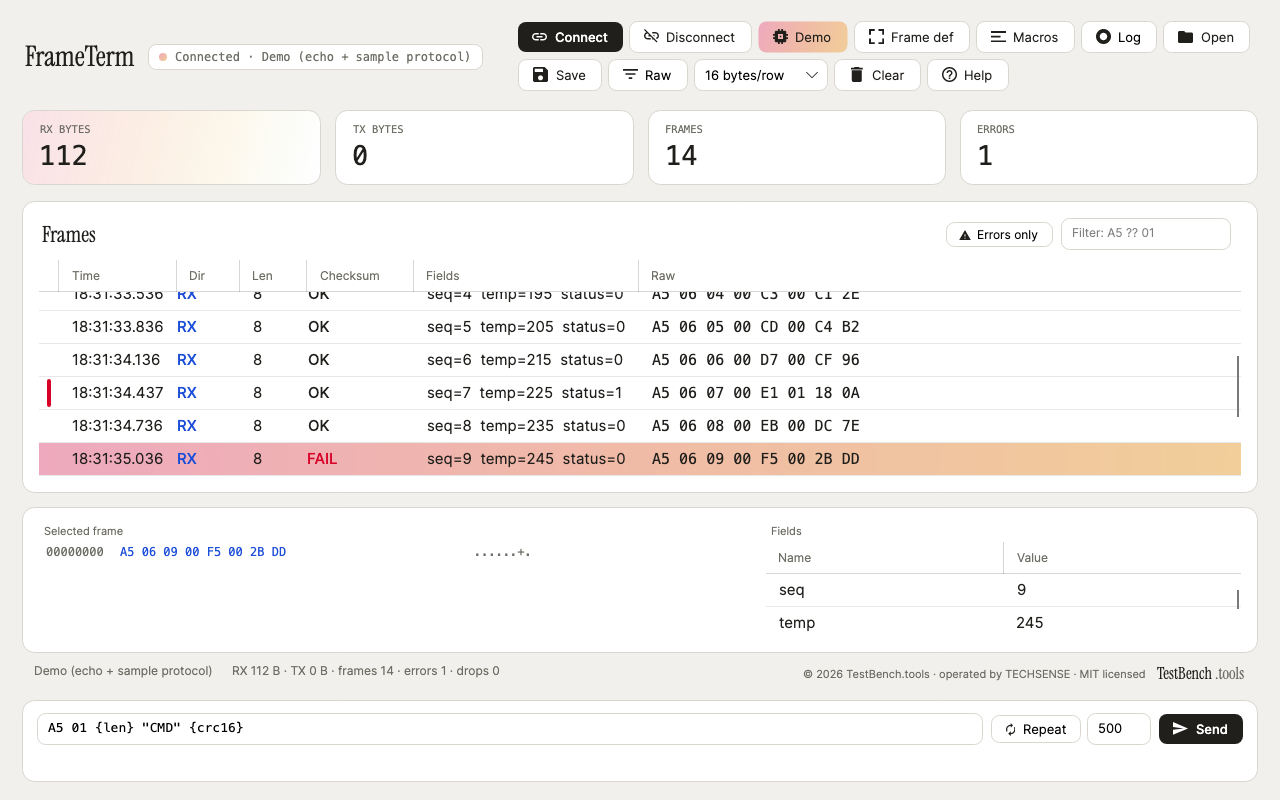Click the Value header in Fields table
1280x800 pixels.
coord(1120,557)
